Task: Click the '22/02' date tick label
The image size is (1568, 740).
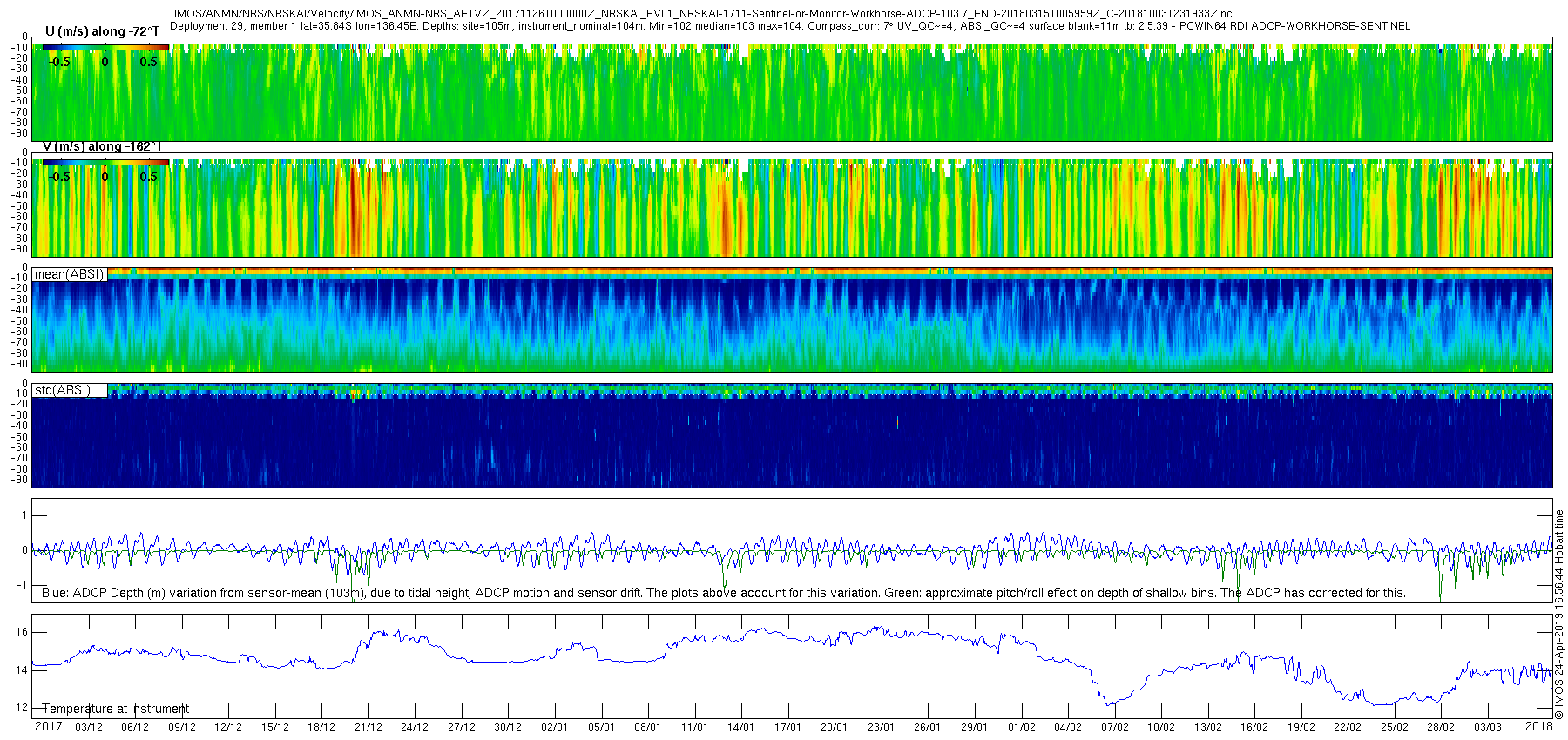Action: pos(1348,728)
